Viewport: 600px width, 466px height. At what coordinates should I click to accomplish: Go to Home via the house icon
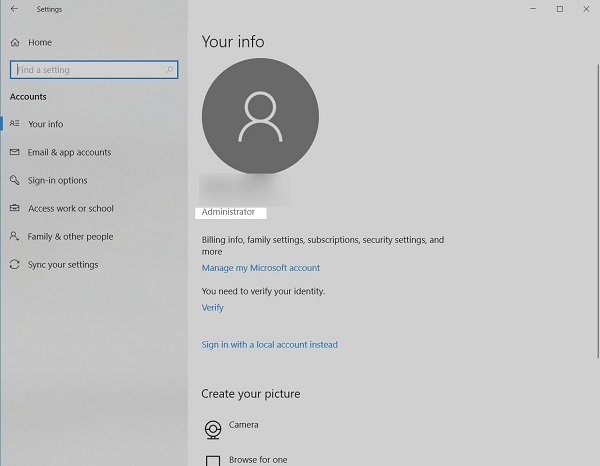click(15, 43)
